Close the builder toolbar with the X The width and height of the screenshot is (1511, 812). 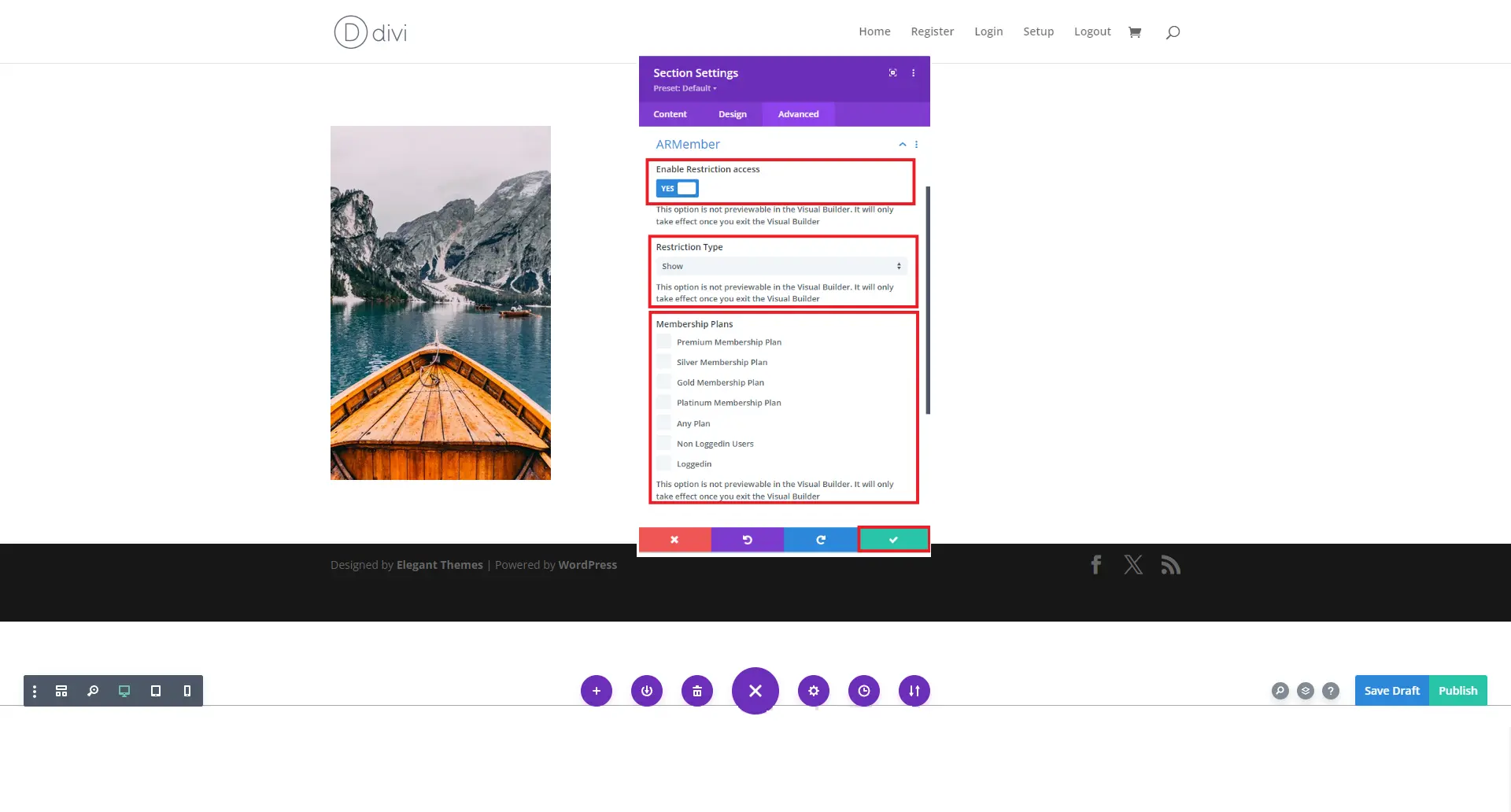coord(755,691)
